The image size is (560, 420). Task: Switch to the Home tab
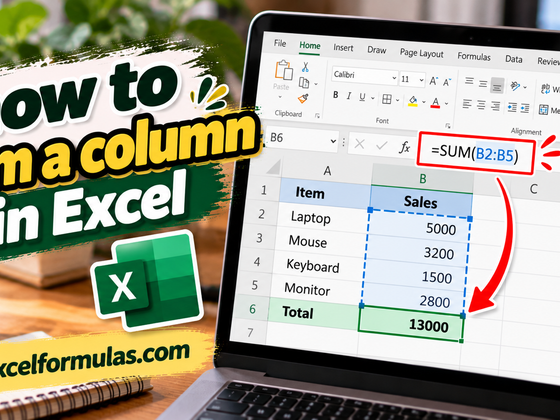tap(310, 46)
